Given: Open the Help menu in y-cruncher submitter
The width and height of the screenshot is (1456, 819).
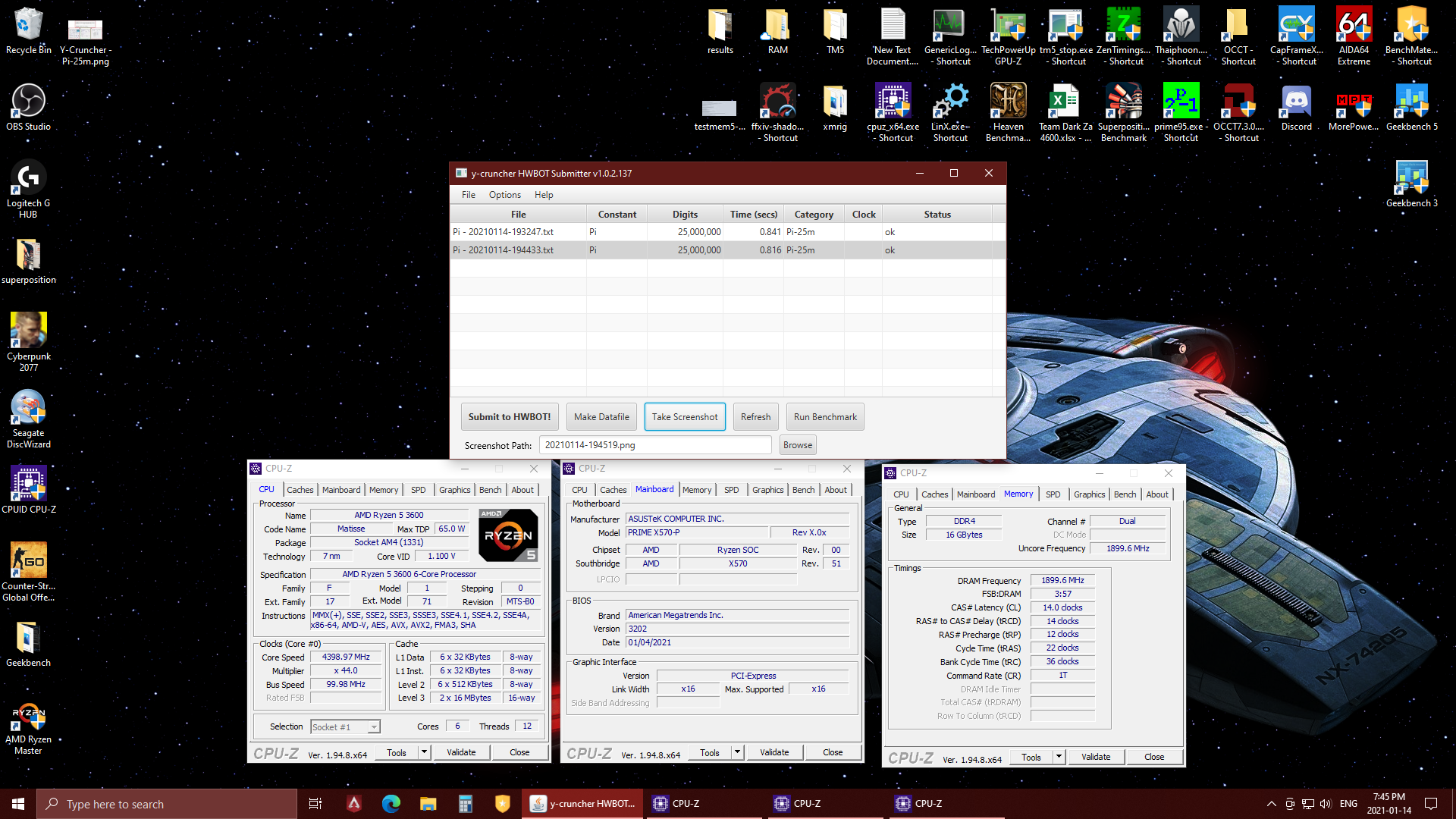Looking at the screenshot, I should click(544, 195).
